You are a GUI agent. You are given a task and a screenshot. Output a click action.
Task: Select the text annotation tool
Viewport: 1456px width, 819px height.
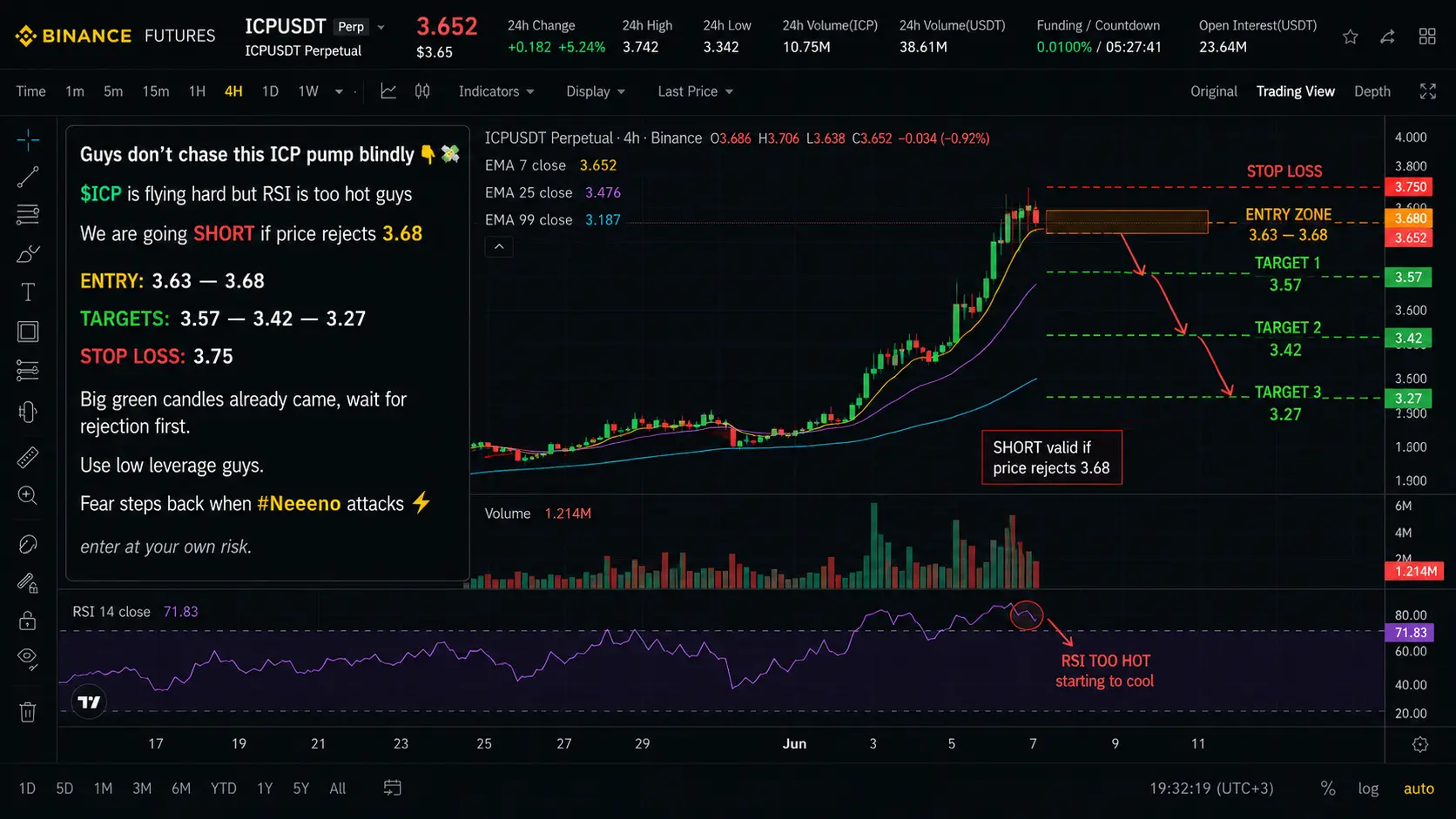pos(28,292)
